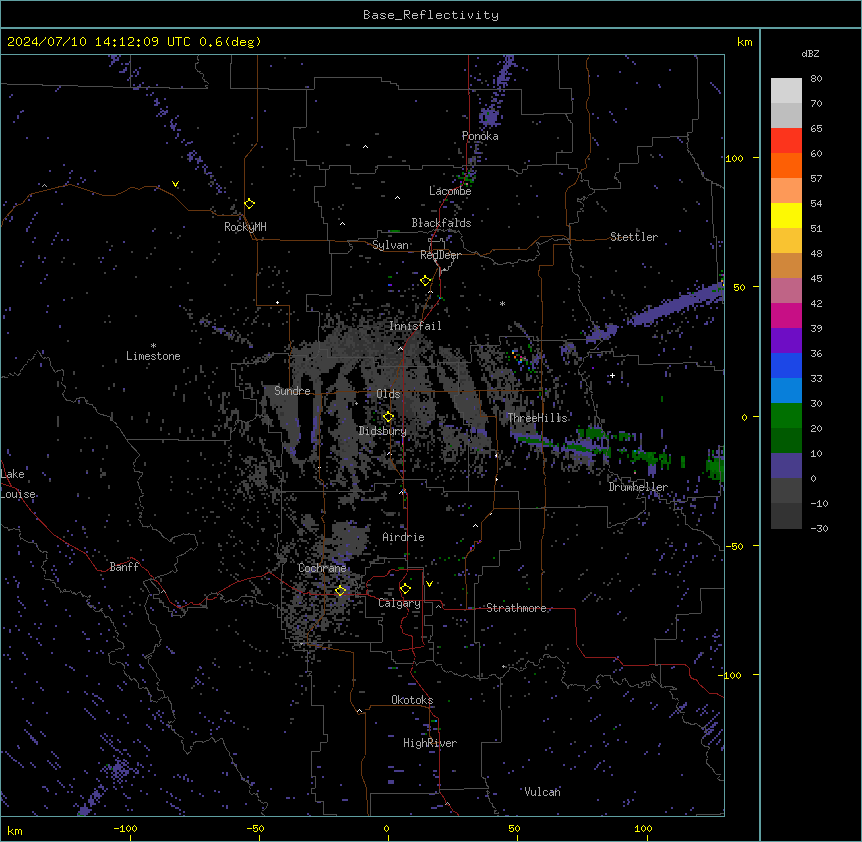Click the dBZ legend heading
Image resolution: width=862 pixels, height=842 pixels.
tap(810, 53)
